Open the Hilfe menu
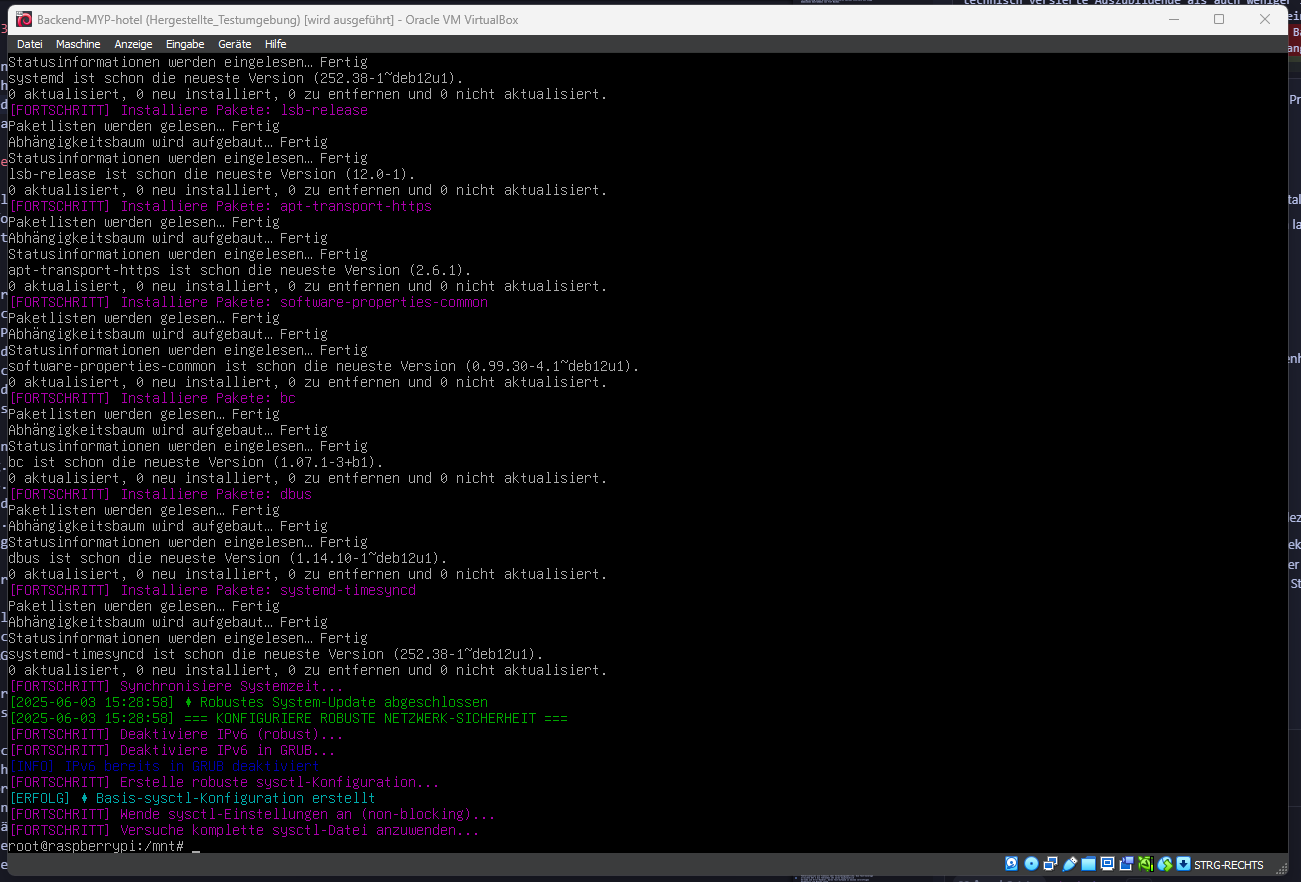The height and width of the screenshot is (882, 1301). [x=275, y=44]
